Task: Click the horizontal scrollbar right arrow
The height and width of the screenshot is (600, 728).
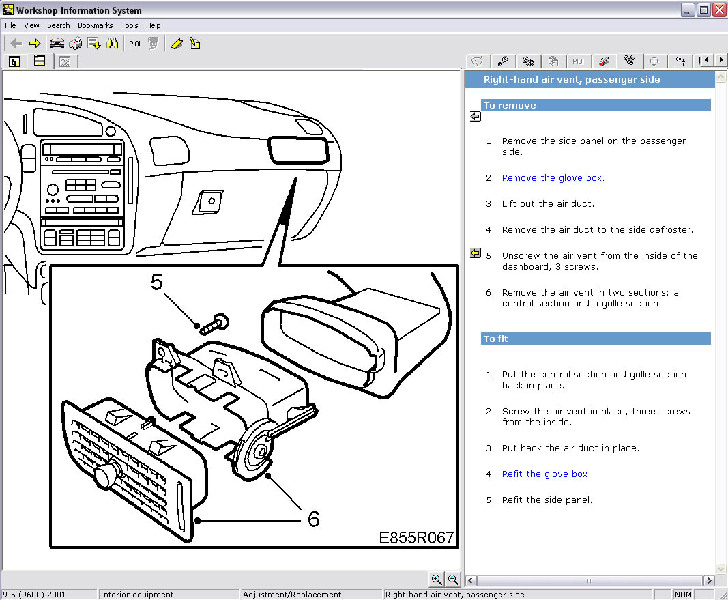Action: point(711,579)
